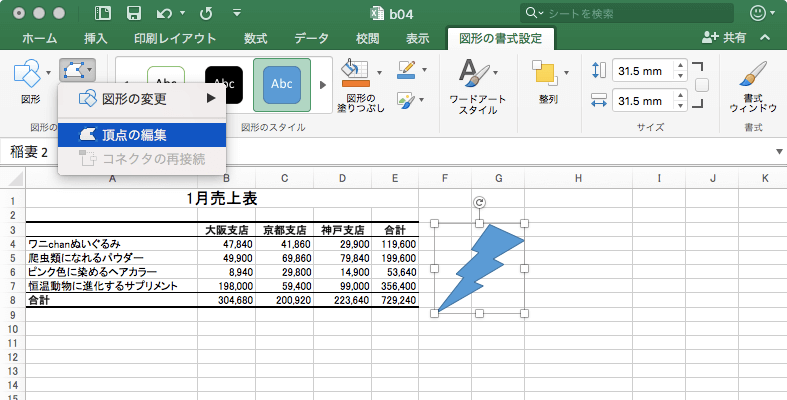
Task: Save the workbook with the floppy icon
Action: (x=134, y=13)
